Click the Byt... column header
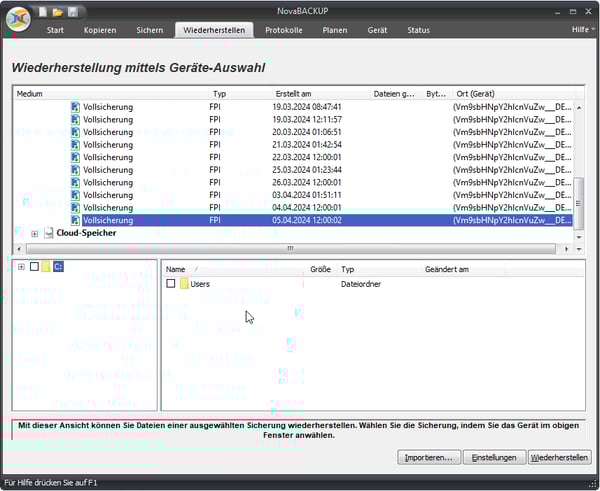This screenshot has width=600, height=491. click(x=438, y=94)
